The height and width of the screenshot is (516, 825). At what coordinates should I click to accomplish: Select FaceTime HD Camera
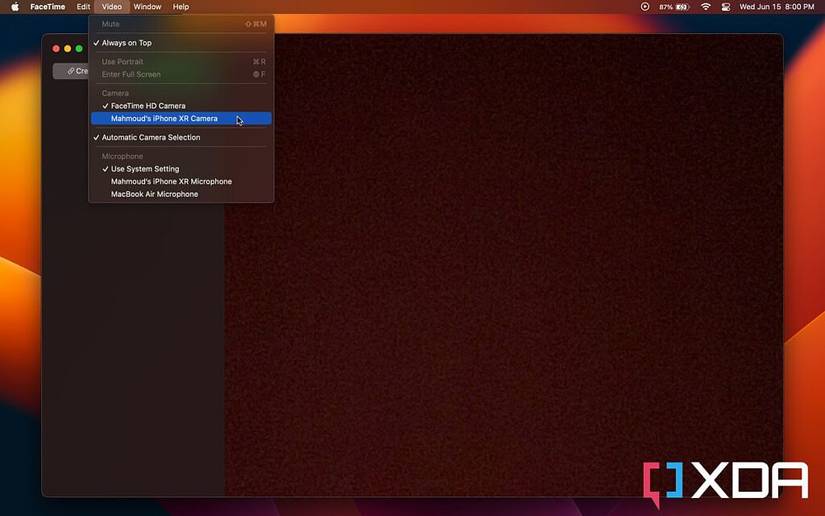pos(181,106)
